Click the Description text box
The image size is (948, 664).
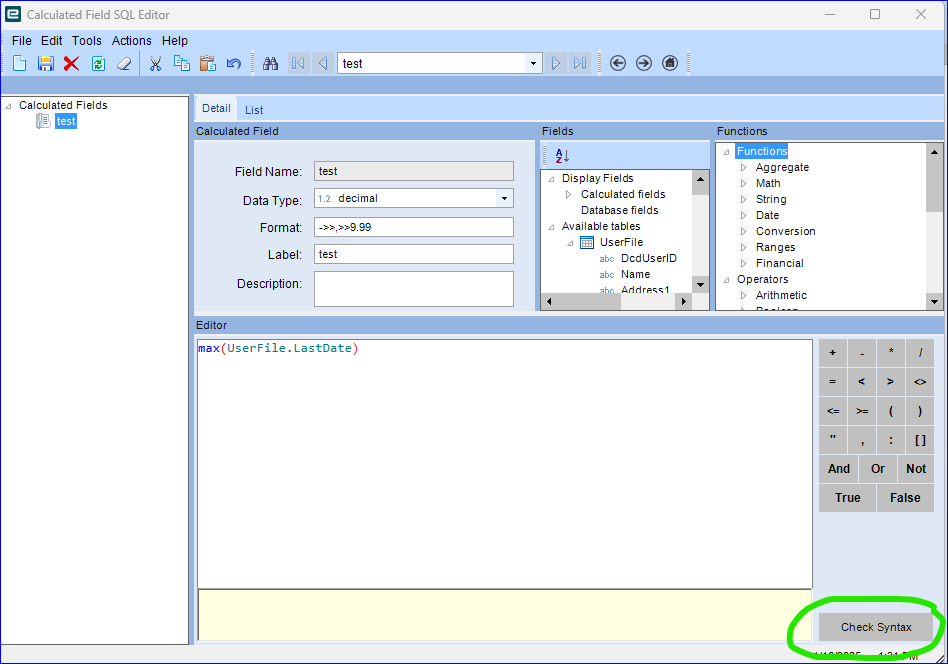click(x=414, y=289)
